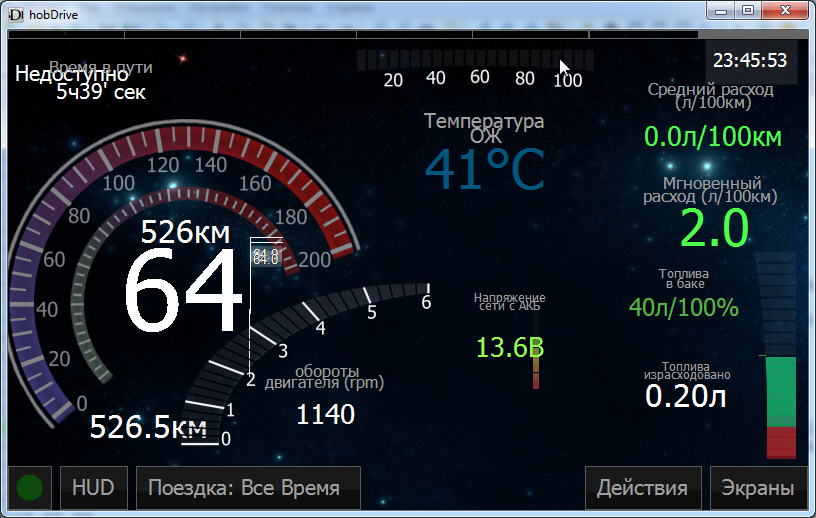Click the 'Средний расход (л/100км)' label
816x518 pixels.
[x=711, y=96]
